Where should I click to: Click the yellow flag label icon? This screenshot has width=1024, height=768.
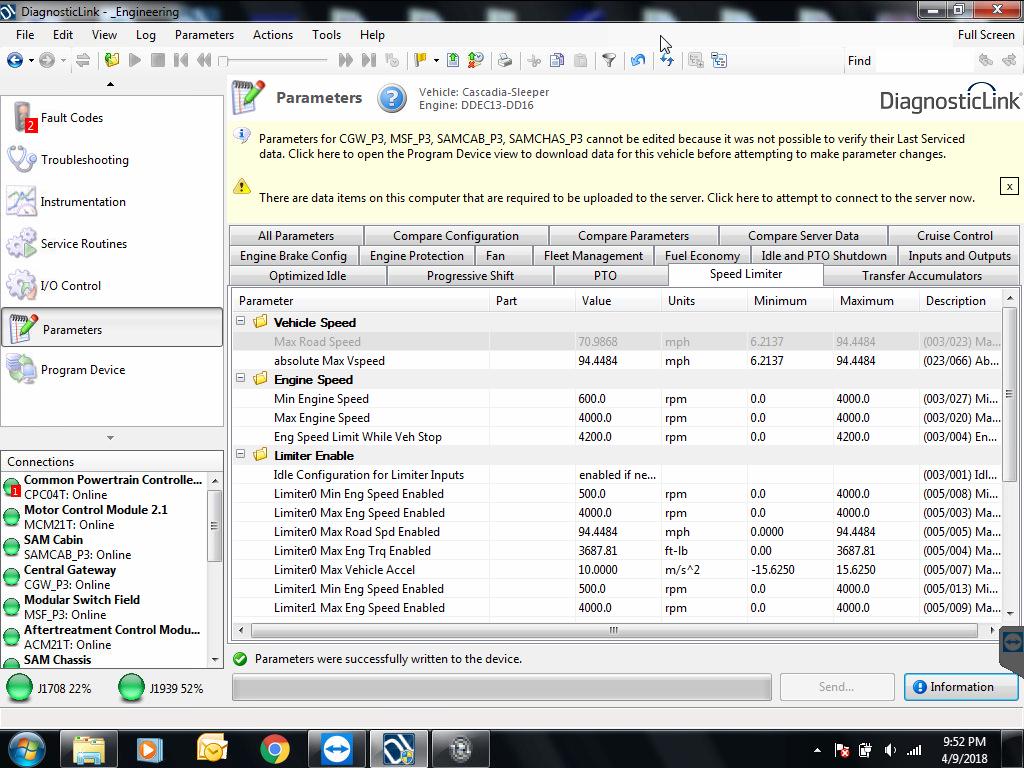pyautogui.click(x=420, y=61)
